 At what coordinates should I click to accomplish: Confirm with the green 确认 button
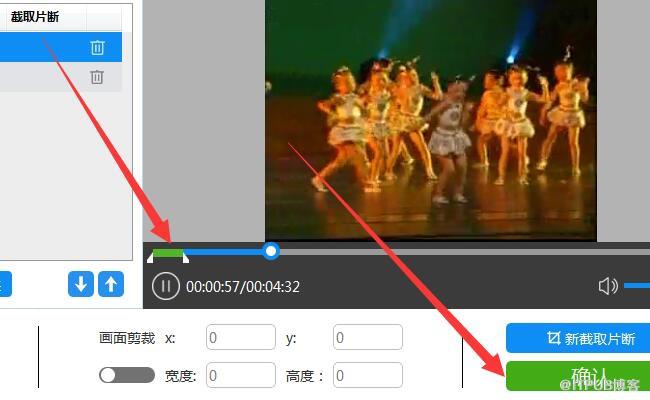pos(577,375)
